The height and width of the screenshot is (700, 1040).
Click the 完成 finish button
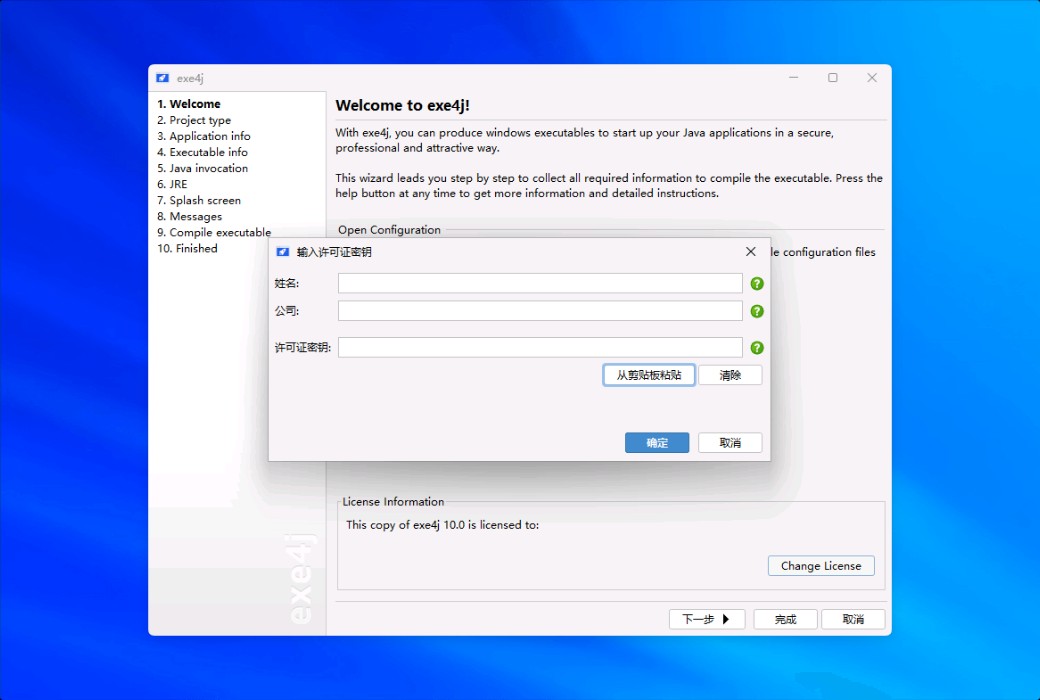pyautogui.click(x=785, y=619)
